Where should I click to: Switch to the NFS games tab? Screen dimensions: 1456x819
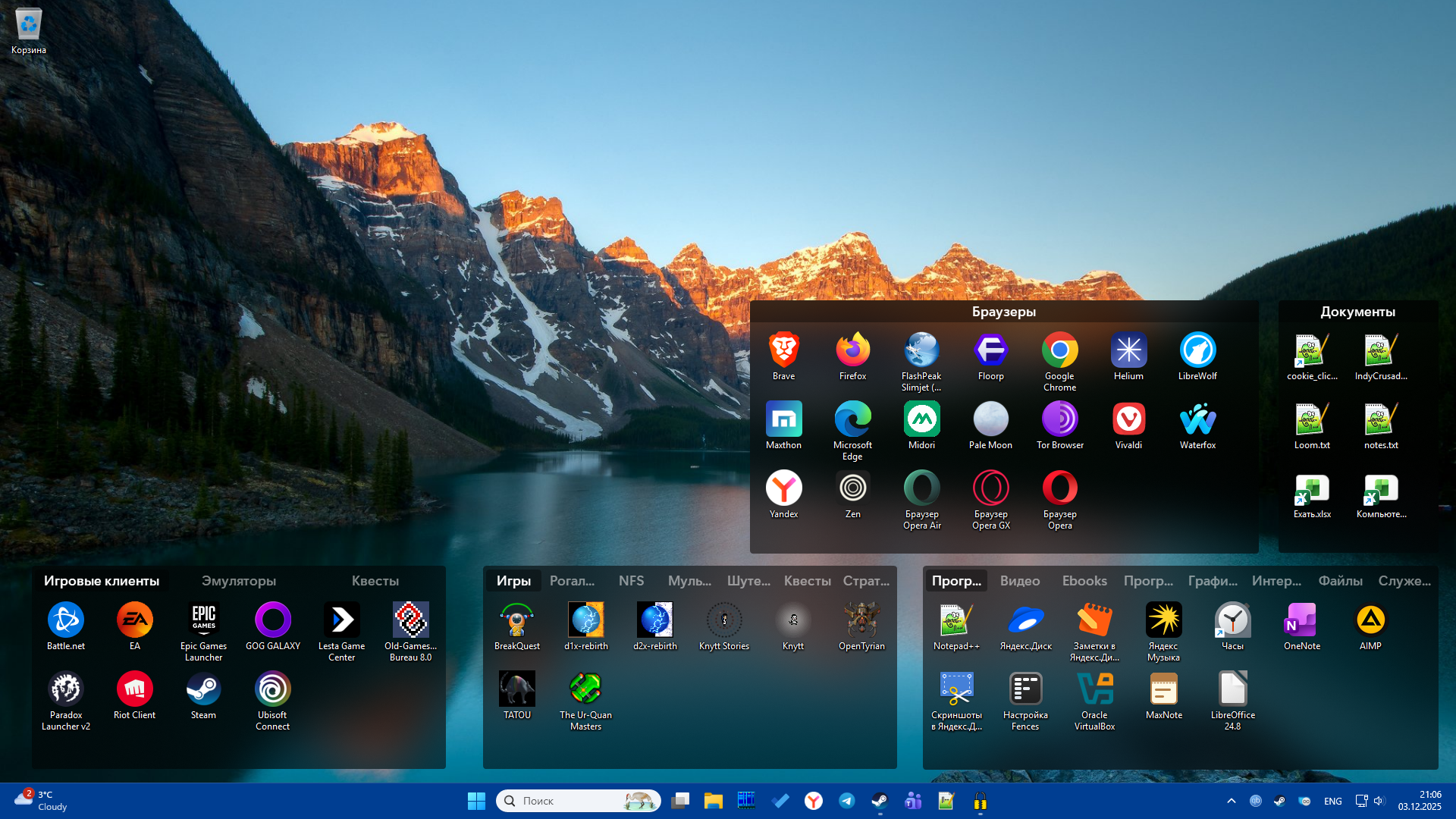click(x=631, y=581)
